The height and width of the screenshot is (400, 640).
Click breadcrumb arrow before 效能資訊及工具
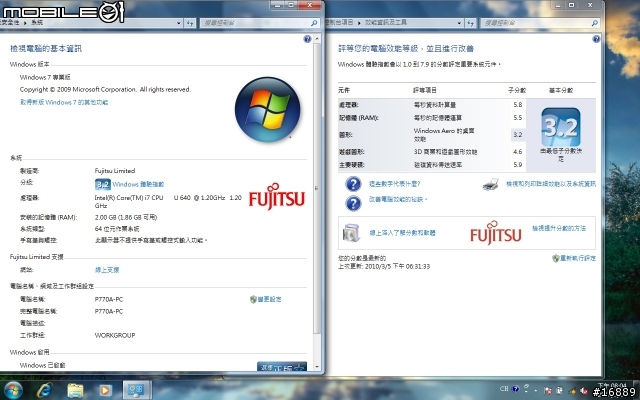360,23
